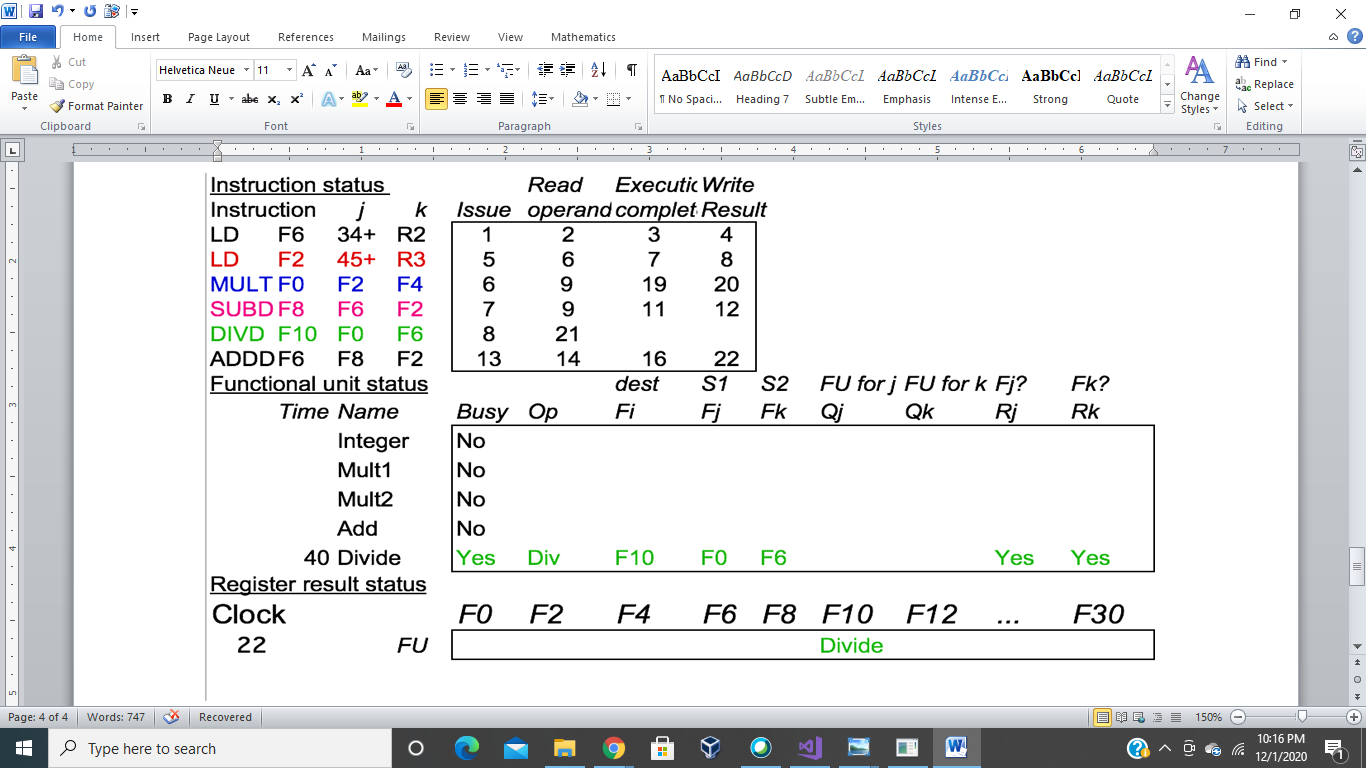The image size is (1366, 768).
Task: Open Chrome from the taskbar
Action: tap(613, 748)
